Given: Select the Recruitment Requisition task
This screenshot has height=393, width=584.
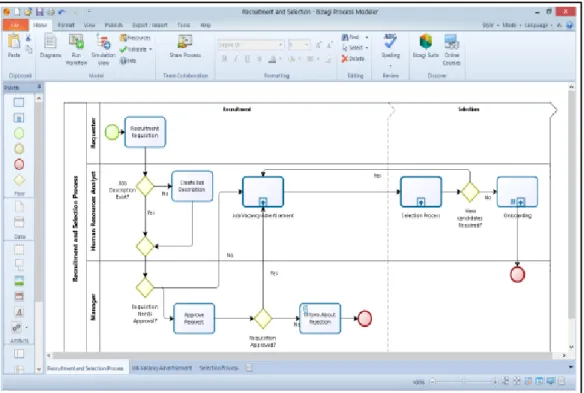Looking at the screenshot, I should [x=145, y=132].
